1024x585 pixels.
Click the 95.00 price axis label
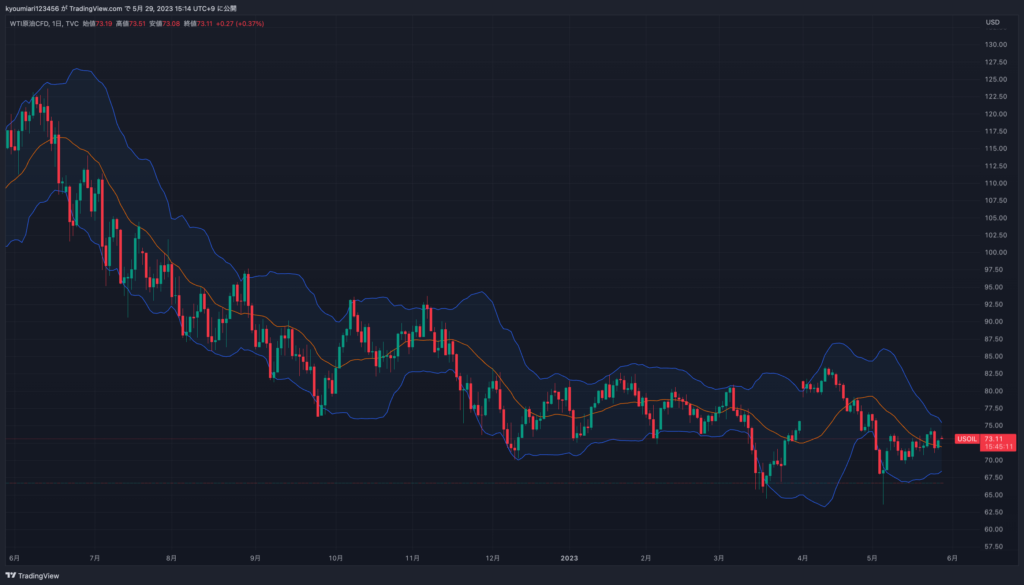tap(995, 287)
